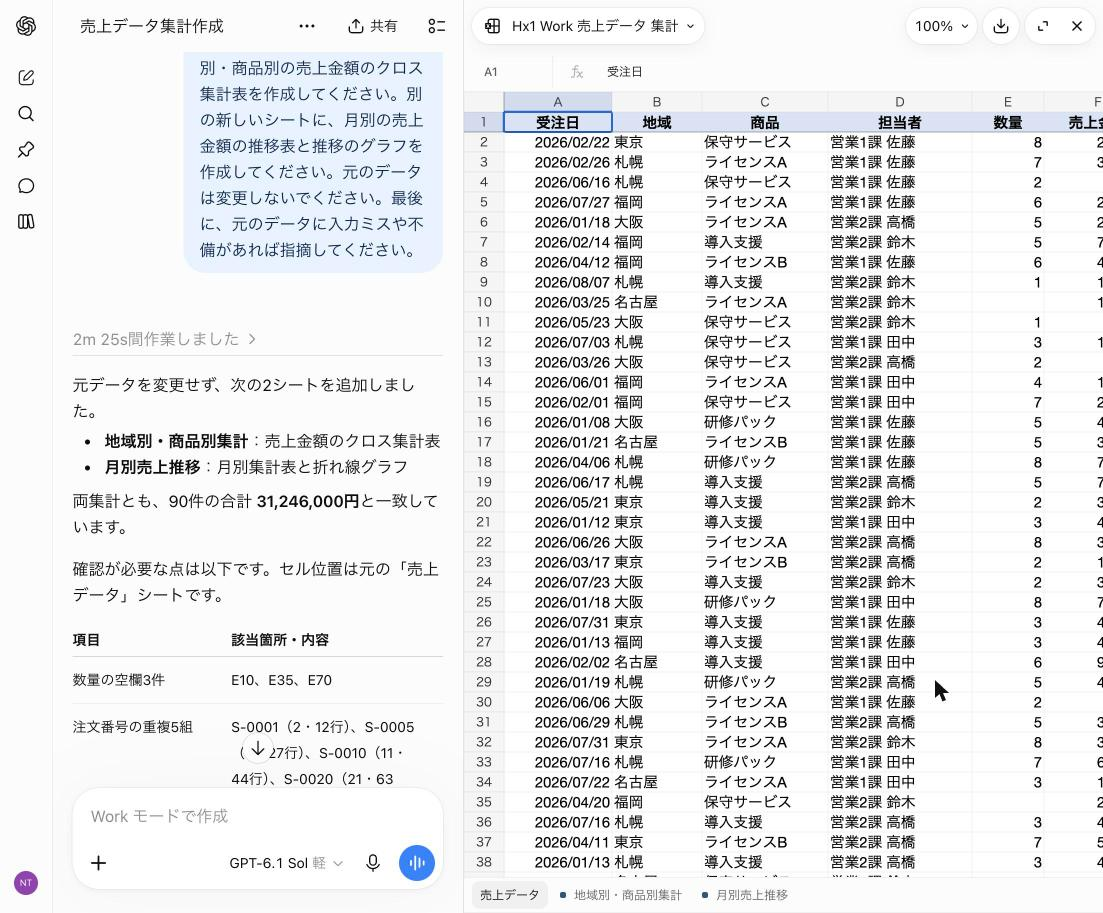This screenshot has height=913, width=1103.
Task: Click the fx function icon
Action: coord(577,72)
